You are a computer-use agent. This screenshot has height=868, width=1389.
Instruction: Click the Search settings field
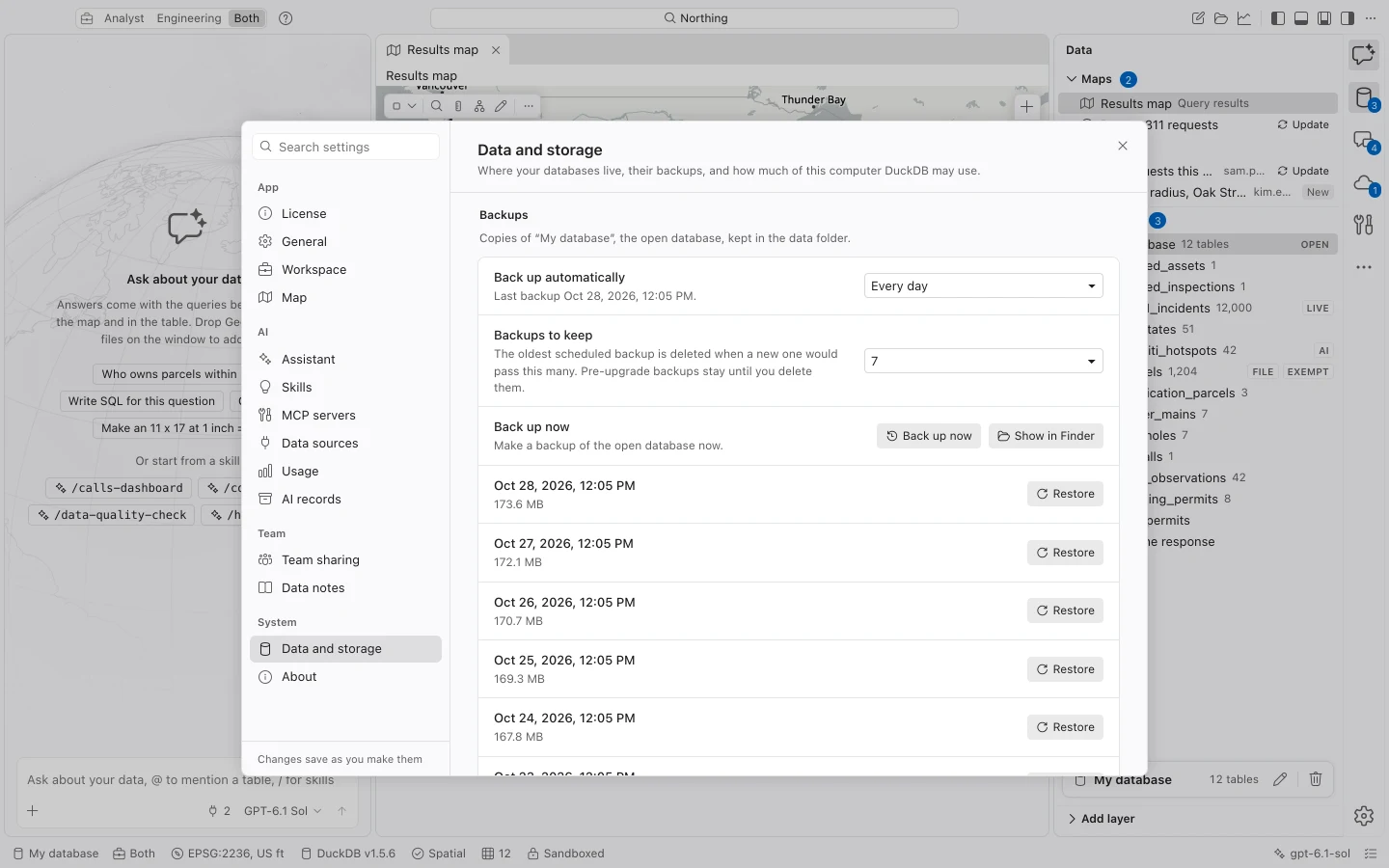click(345, 147)
